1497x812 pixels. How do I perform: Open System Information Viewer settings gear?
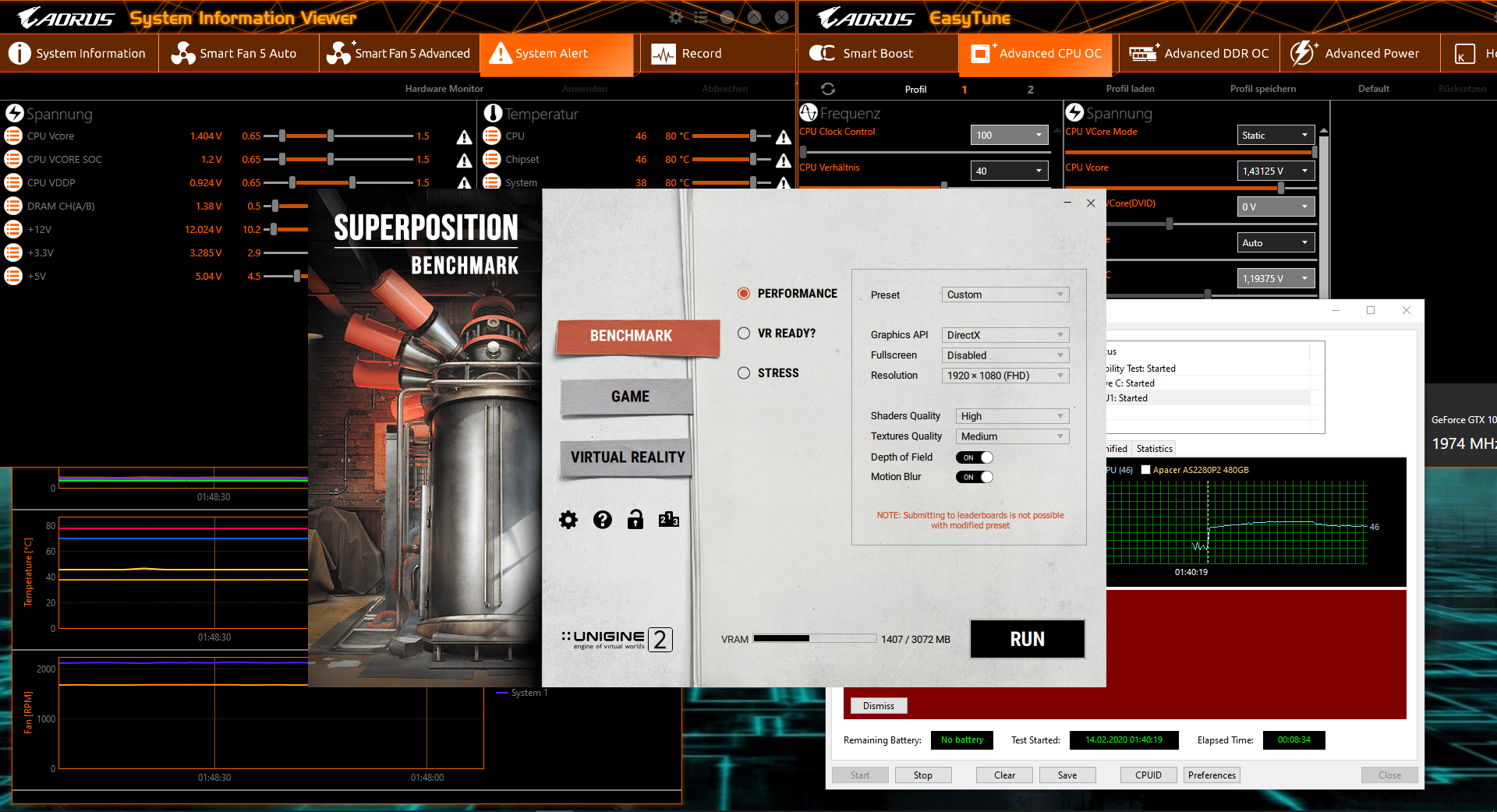tap(676, 17)
